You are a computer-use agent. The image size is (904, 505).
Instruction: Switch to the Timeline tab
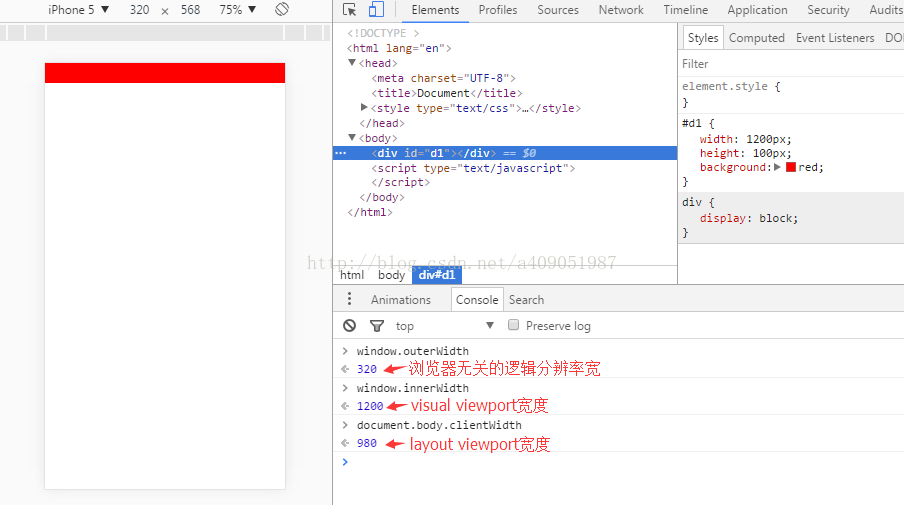pos(685,10)
